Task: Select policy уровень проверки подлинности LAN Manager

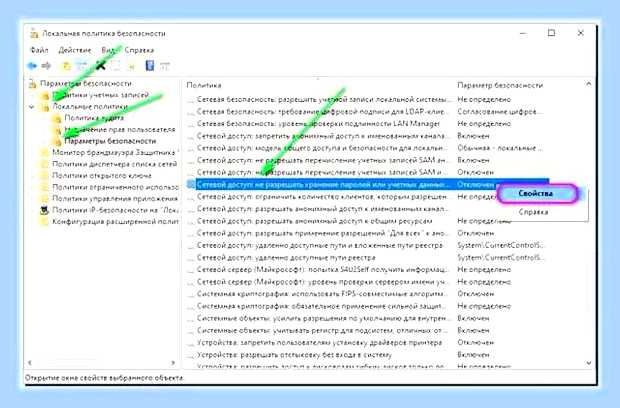Action: coord(318,124)
